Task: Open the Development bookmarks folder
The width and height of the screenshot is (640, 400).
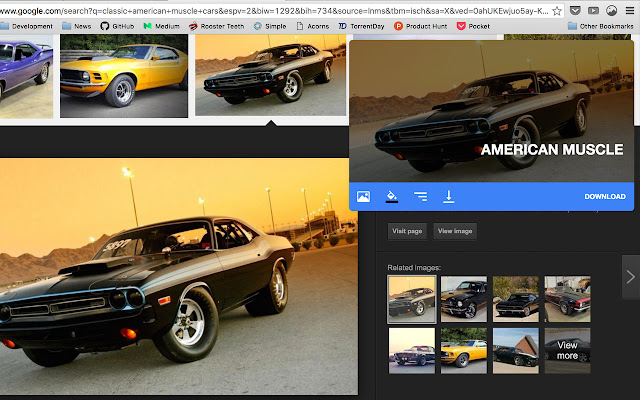Action: point(27,26)
